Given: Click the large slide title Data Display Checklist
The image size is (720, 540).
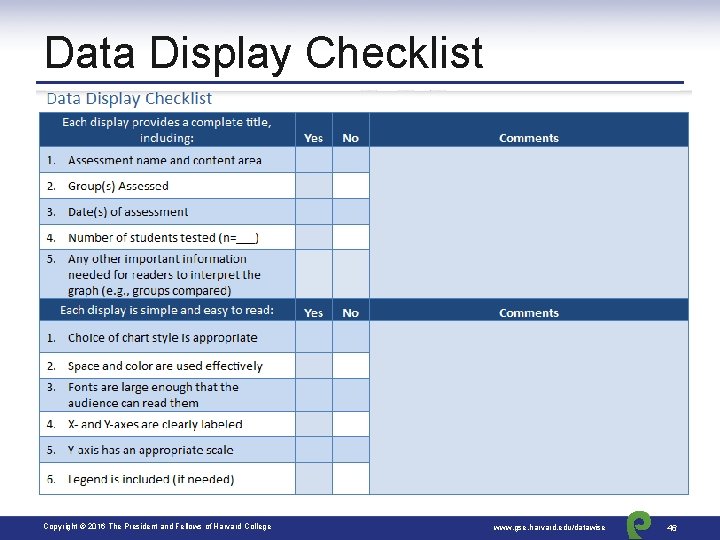Looking at the screenshot, I should (264, 53).
